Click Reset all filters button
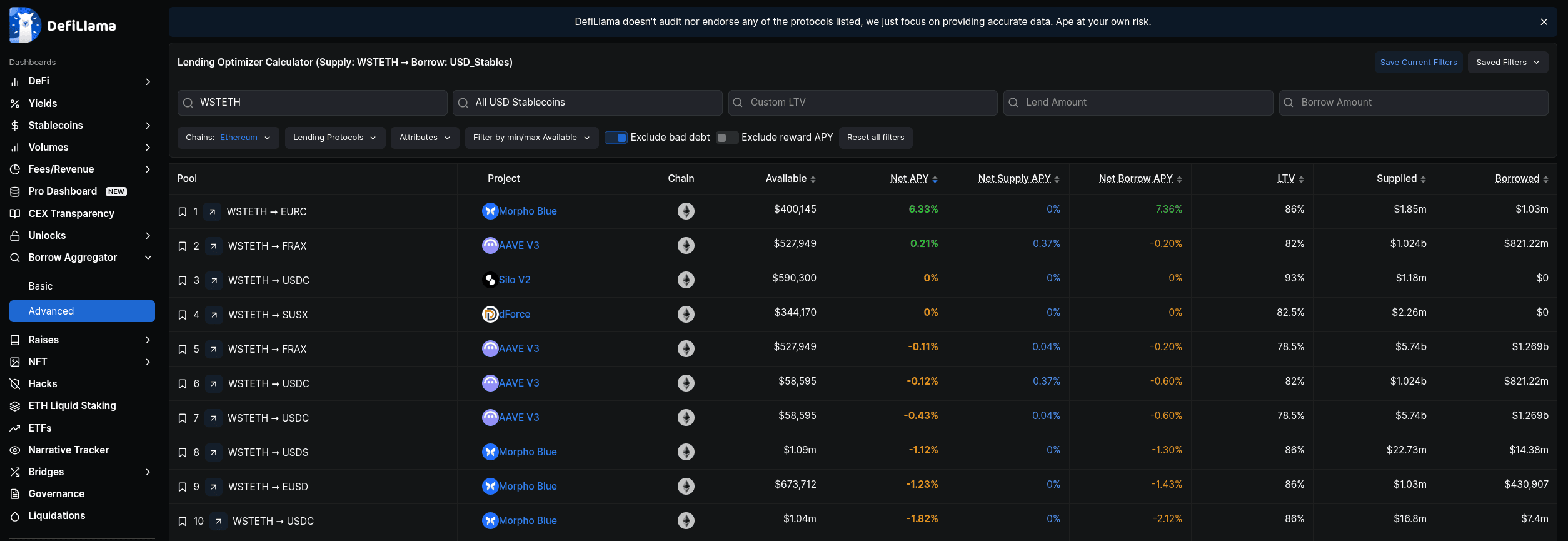Image resolution: width=1568 pixels, height=541 pixels. pyautogui.click(x=875, y=138)
